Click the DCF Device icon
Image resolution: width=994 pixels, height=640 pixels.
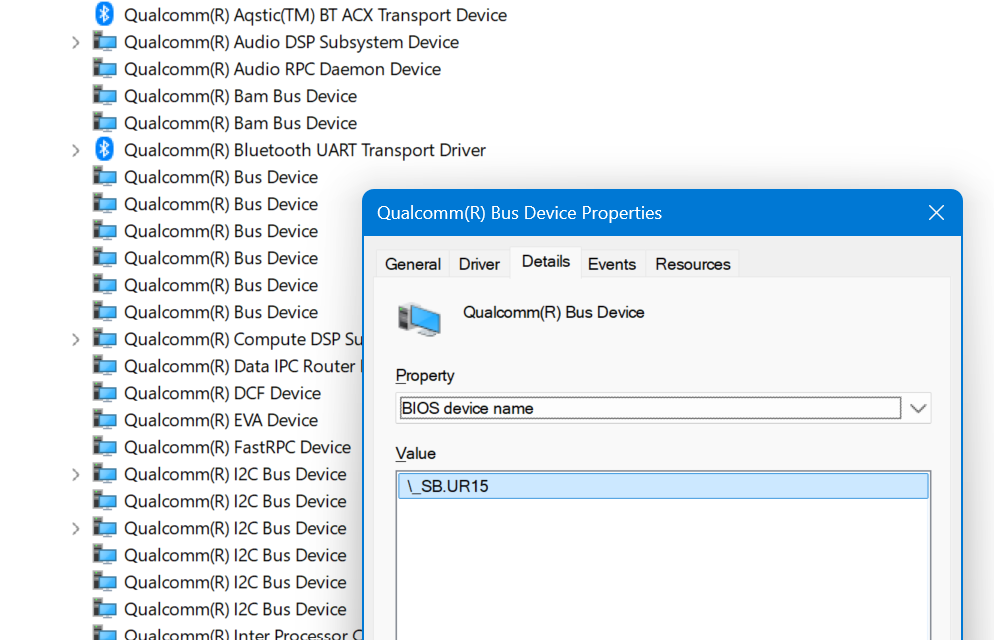(x=105, y=393)
